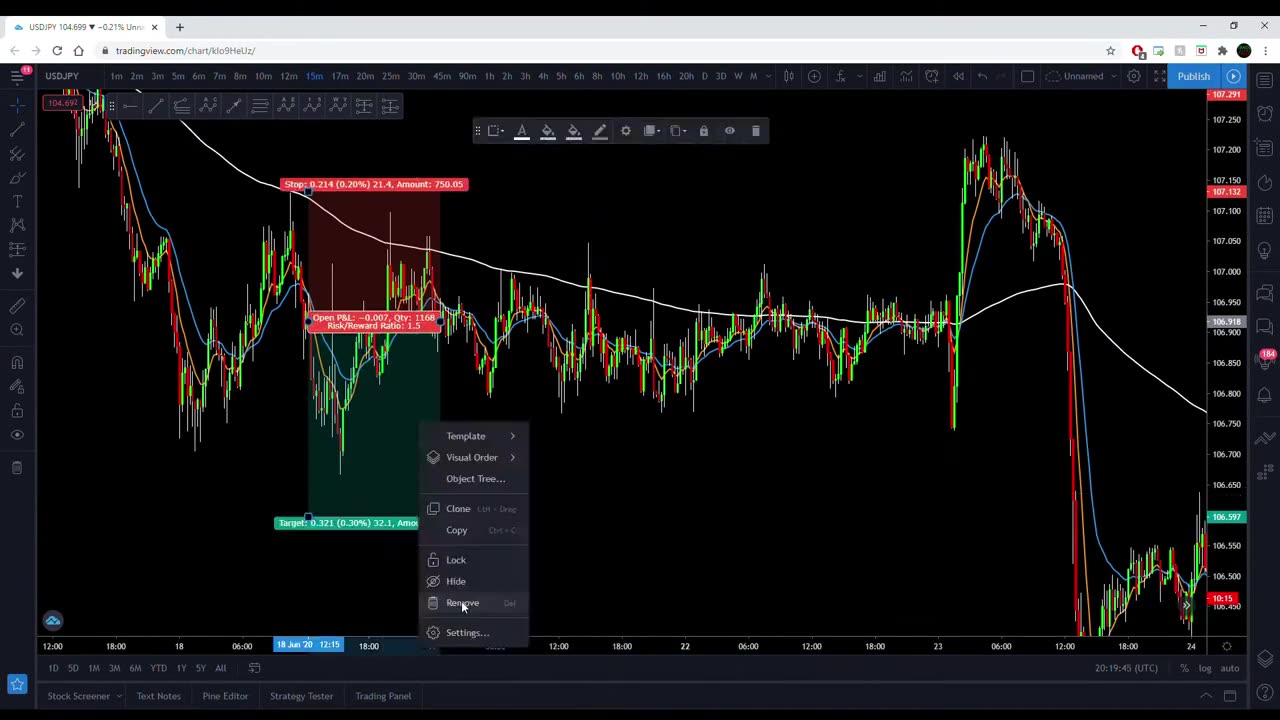Choose Copy in context menu
The width and height of the screenshot is (1280, 720).
point(474,530)
